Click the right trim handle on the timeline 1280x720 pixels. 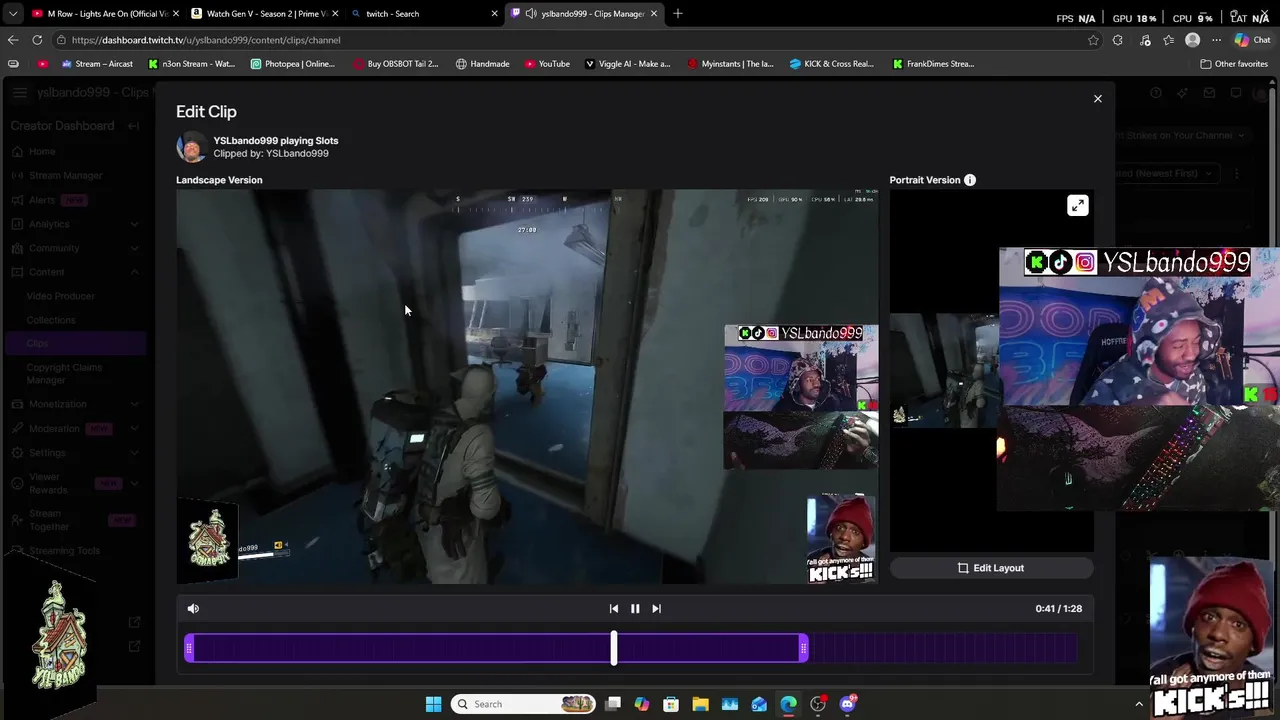803,649
